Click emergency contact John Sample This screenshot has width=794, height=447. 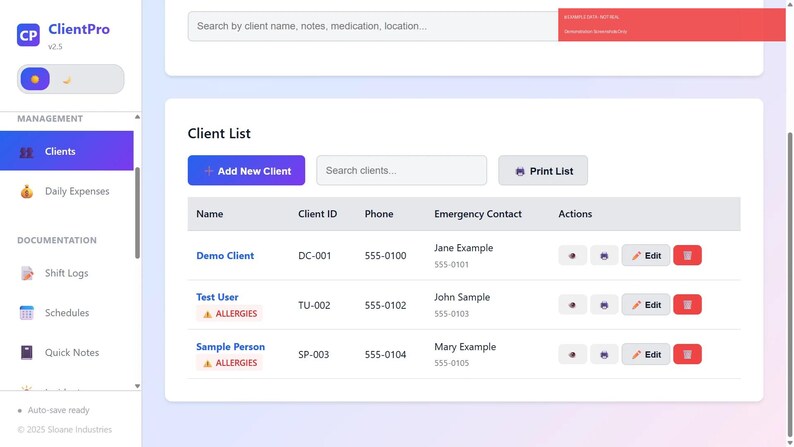pos(462,297)
